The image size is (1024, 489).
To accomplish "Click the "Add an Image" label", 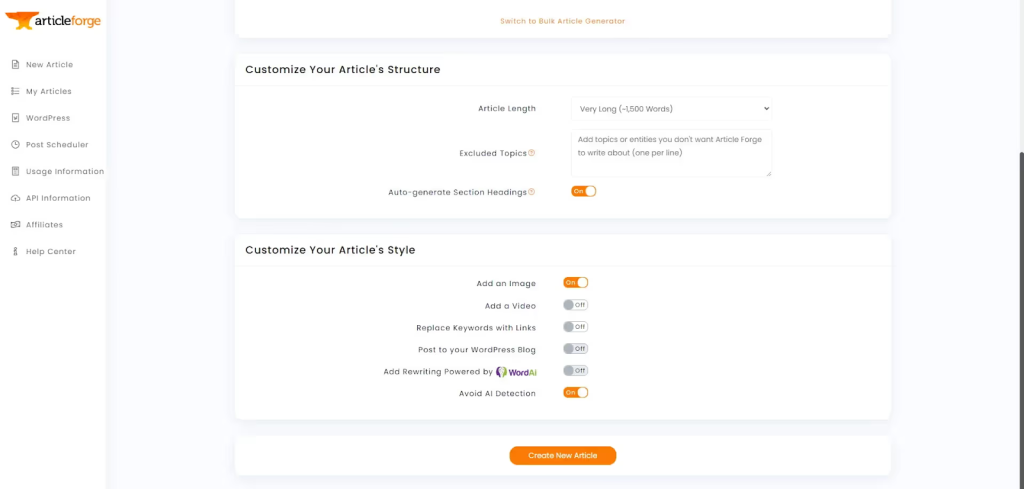I will click(x=506, y=283).
